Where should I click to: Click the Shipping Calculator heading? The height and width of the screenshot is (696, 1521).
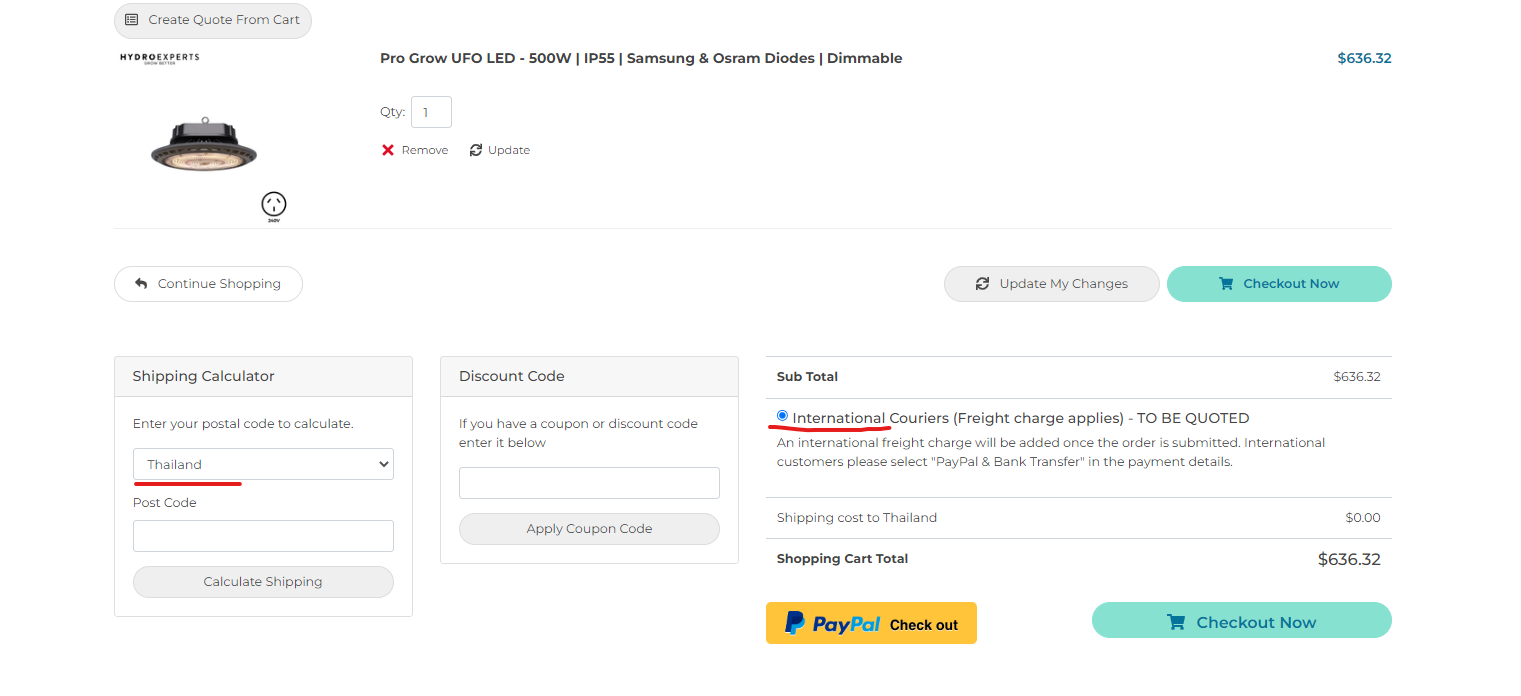(203, 376)
